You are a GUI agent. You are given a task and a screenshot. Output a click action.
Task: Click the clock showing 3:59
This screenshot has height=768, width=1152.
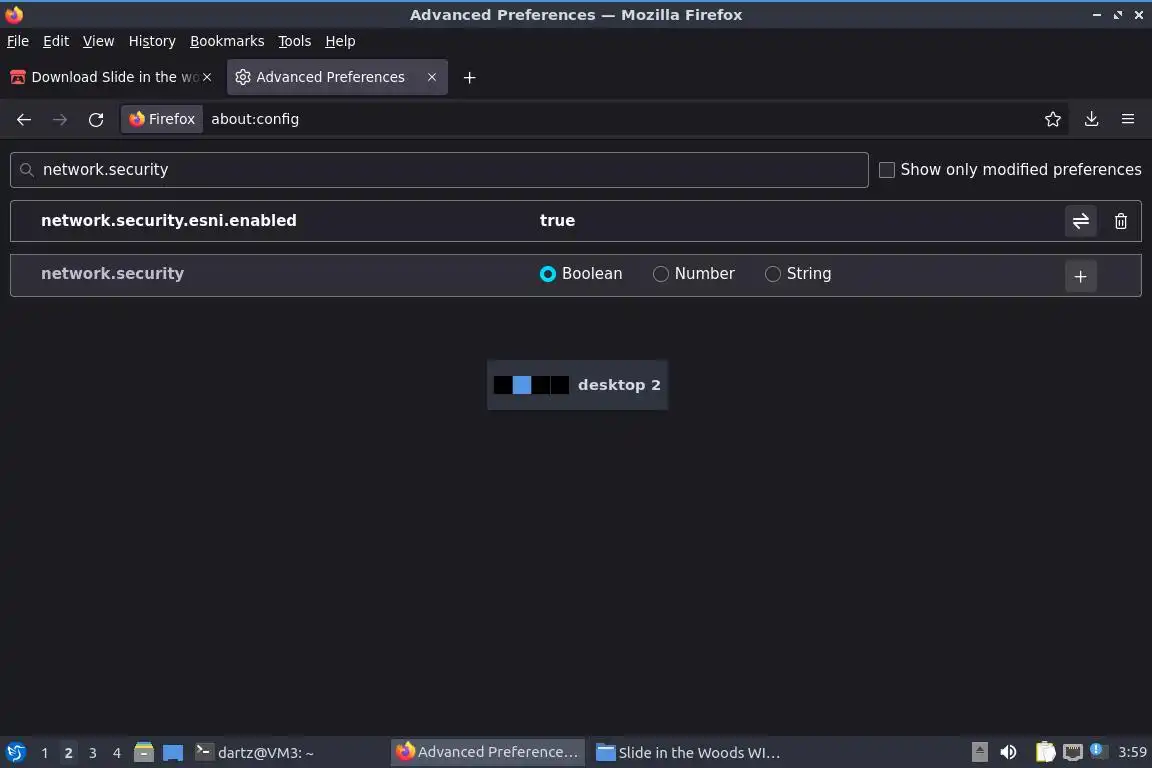click(x=1131, y=752)
